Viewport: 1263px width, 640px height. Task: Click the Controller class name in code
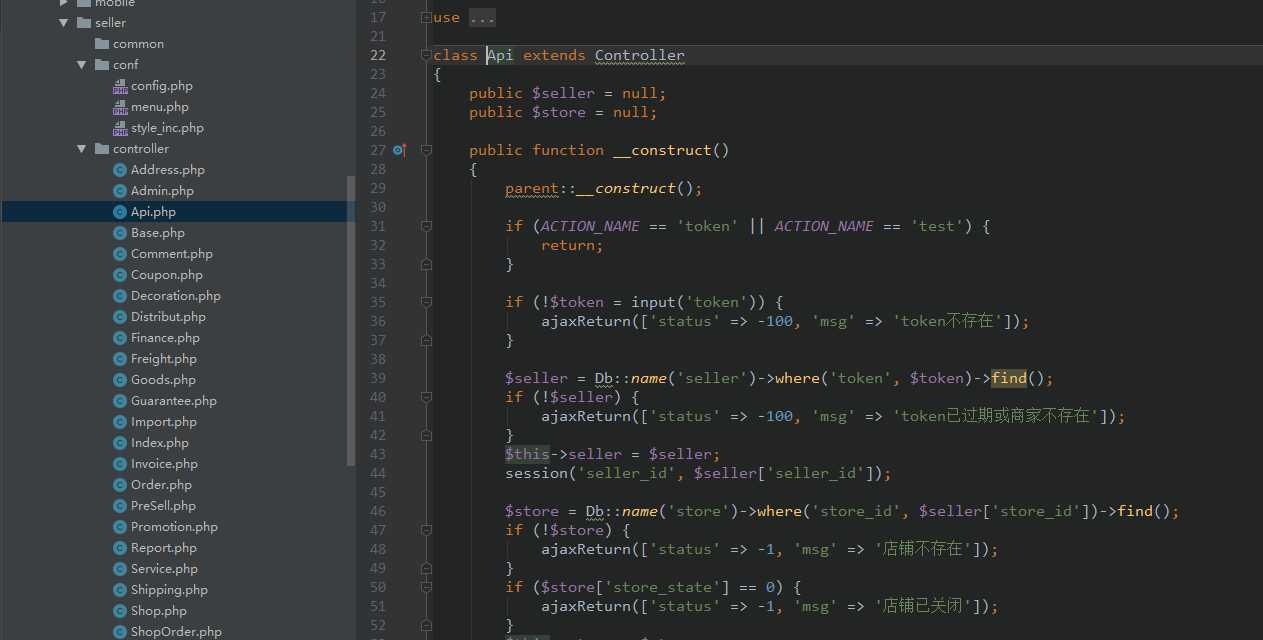pyautogui.click(x=639, y=56)
